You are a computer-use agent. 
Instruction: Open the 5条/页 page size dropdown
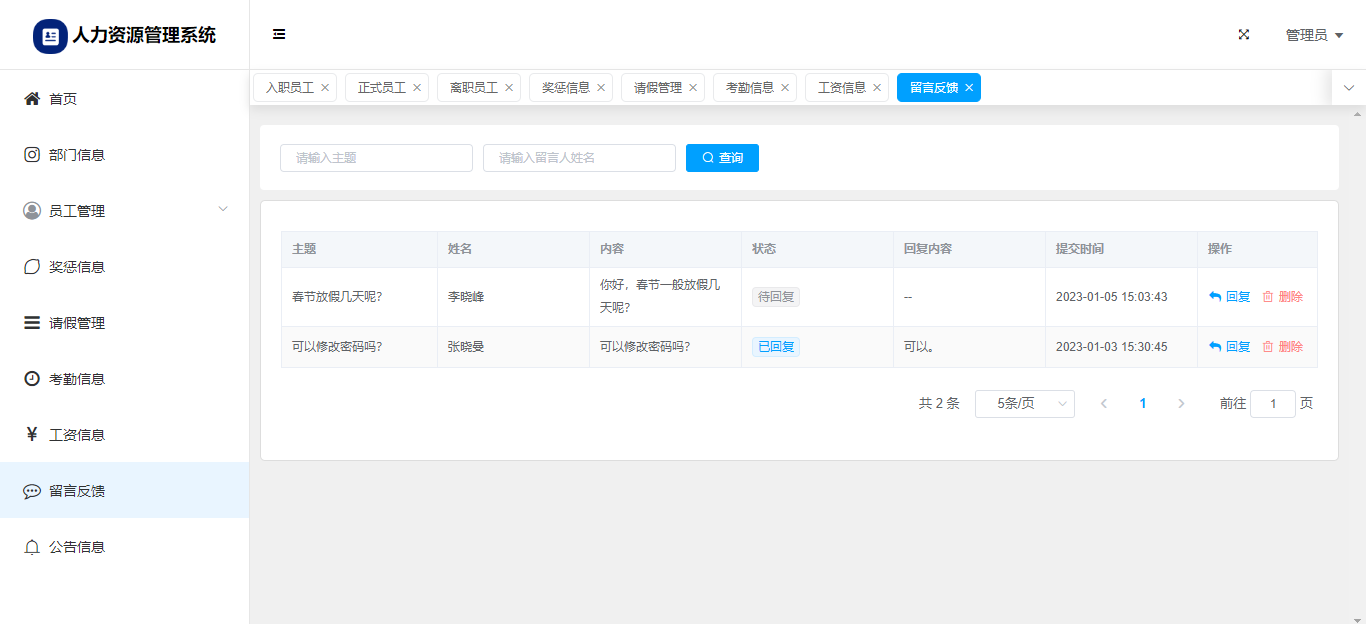(1024, 404)
